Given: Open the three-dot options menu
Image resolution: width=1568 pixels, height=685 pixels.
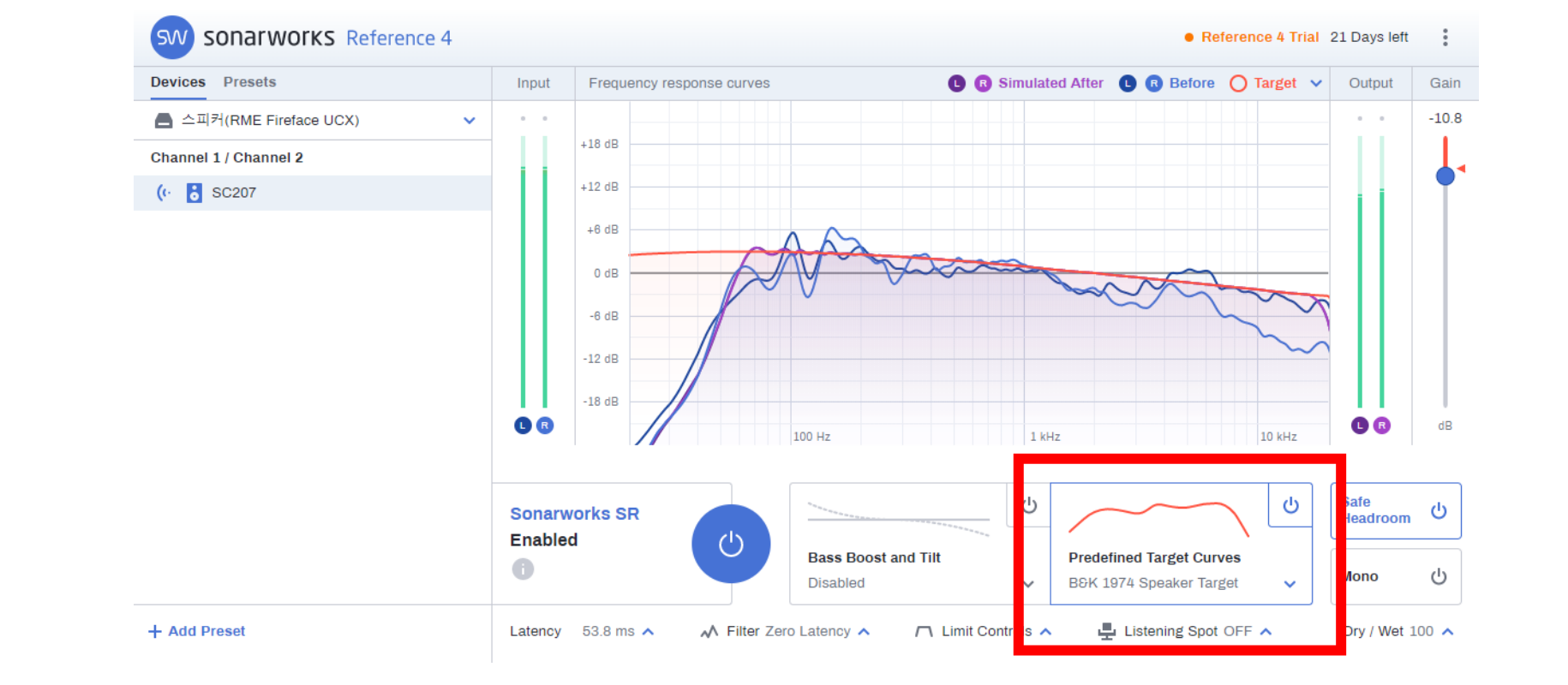Looking at the screenshot, I should pyautogui.click(x=1445, y=37).
